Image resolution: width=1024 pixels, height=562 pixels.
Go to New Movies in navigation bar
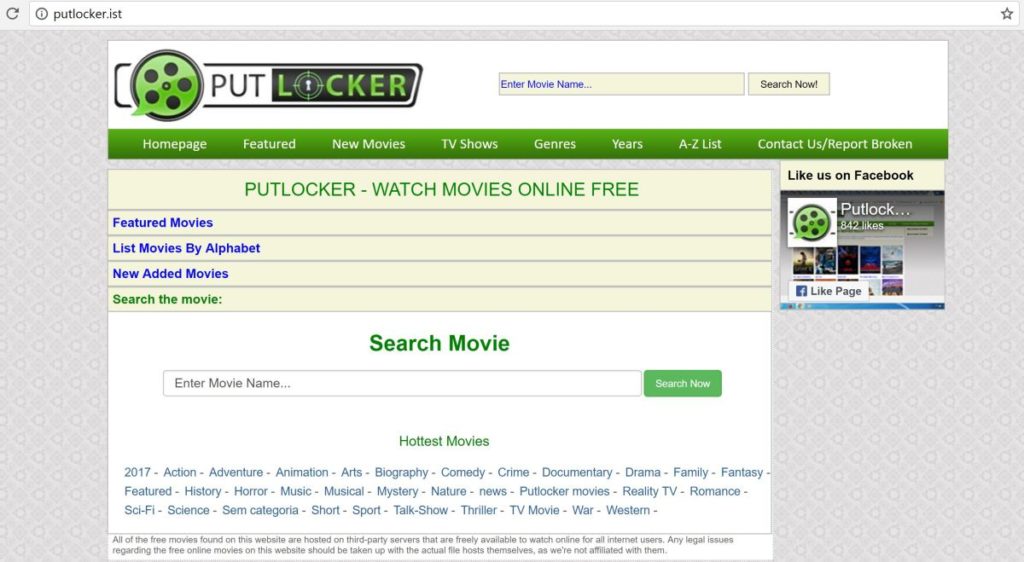[x=368, y=144]
